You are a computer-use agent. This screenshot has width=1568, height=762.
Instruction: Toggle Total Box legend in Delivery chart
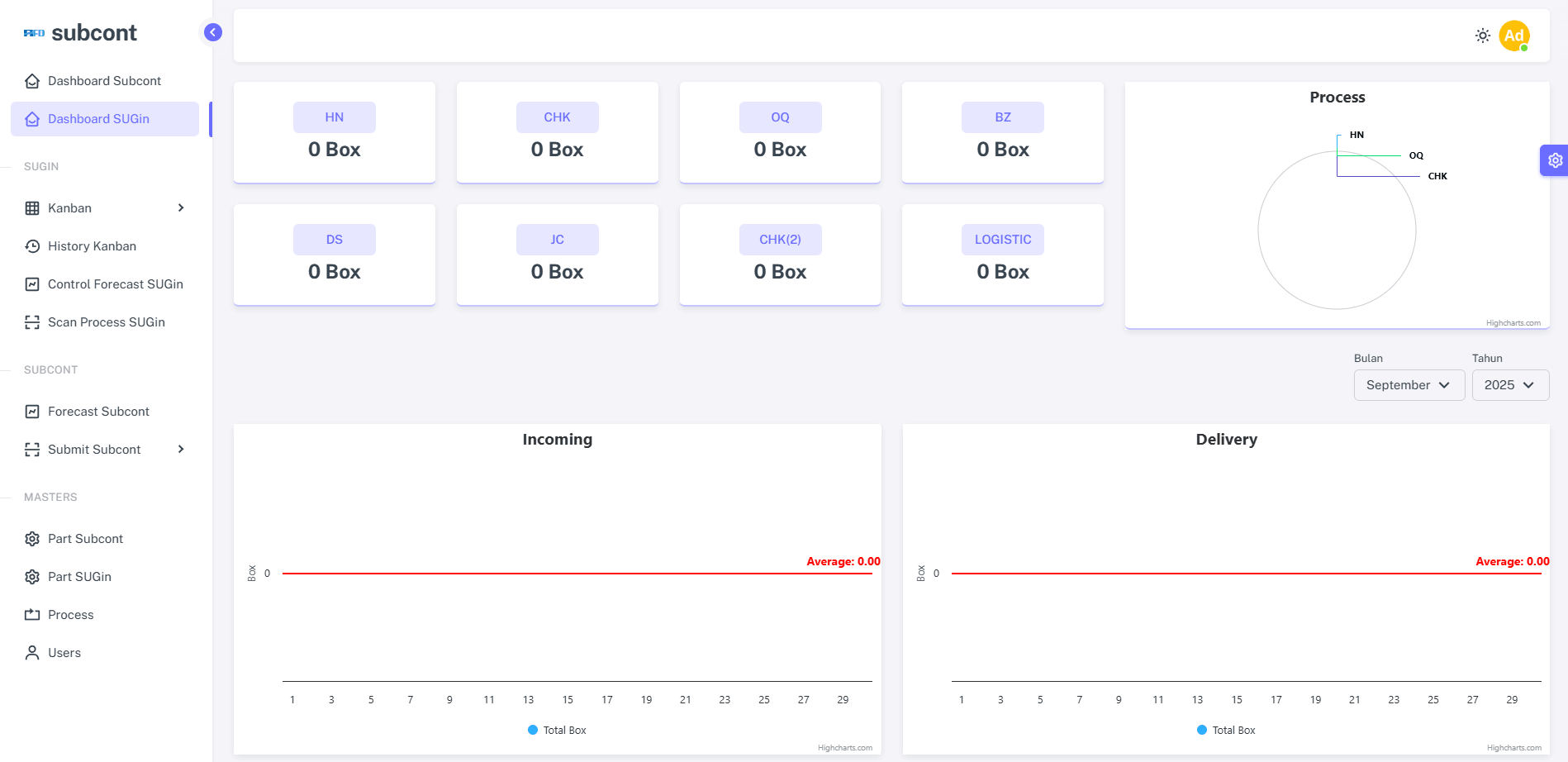tap(1226, 731)
